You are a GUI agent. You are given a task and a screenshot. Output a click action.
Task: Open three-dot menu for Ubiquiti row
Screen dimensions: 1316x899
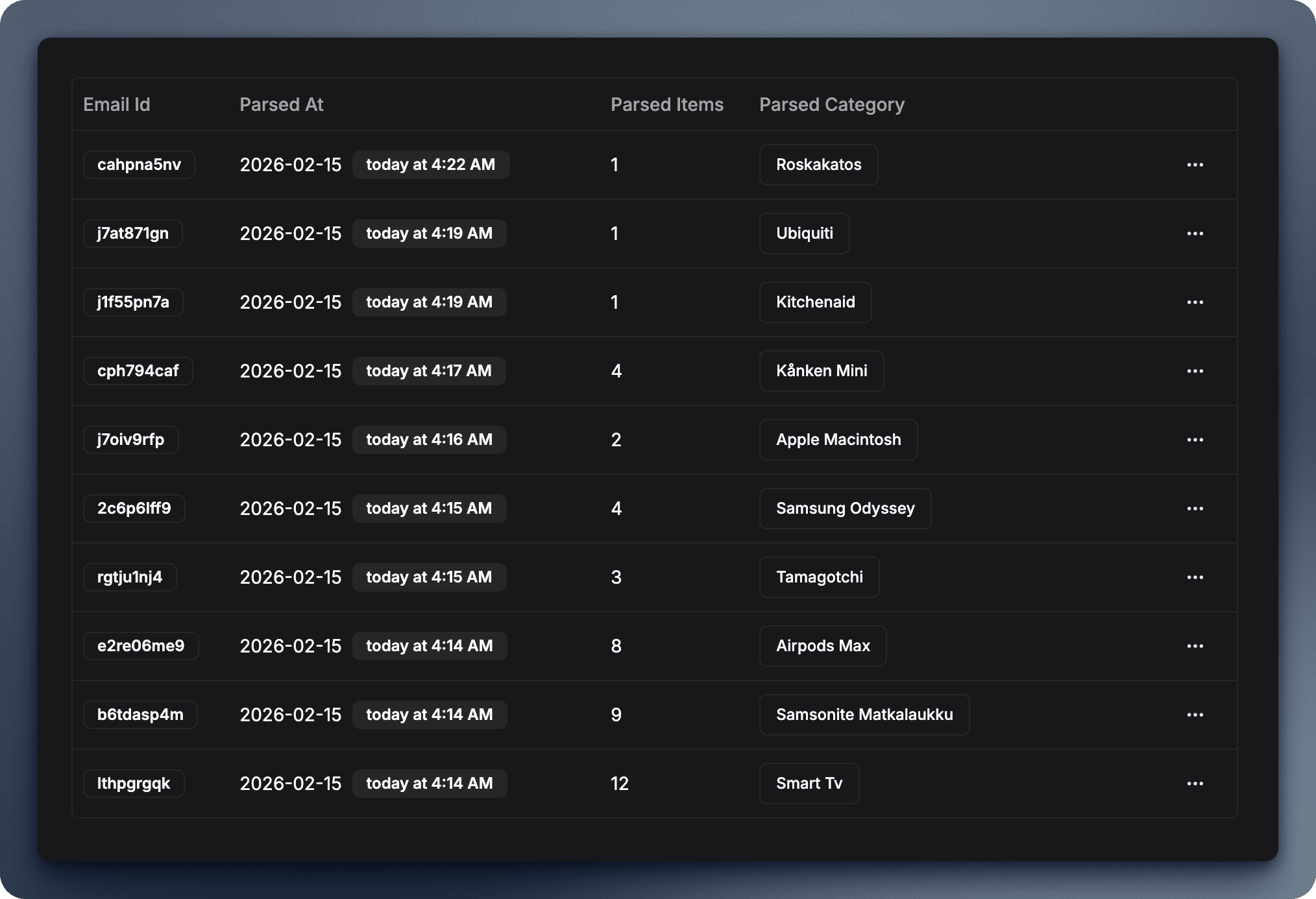[x=1195, y=234]
